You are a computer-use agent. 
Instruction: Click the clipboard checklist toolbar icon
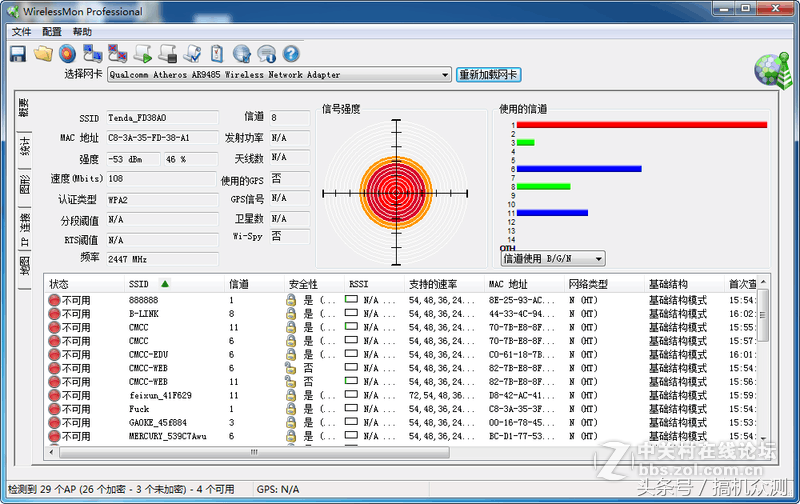(x=217, y=54)
